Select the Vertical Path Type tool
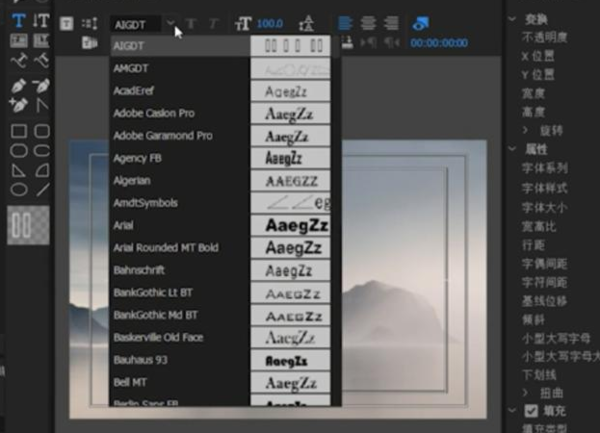 (41, 60)
